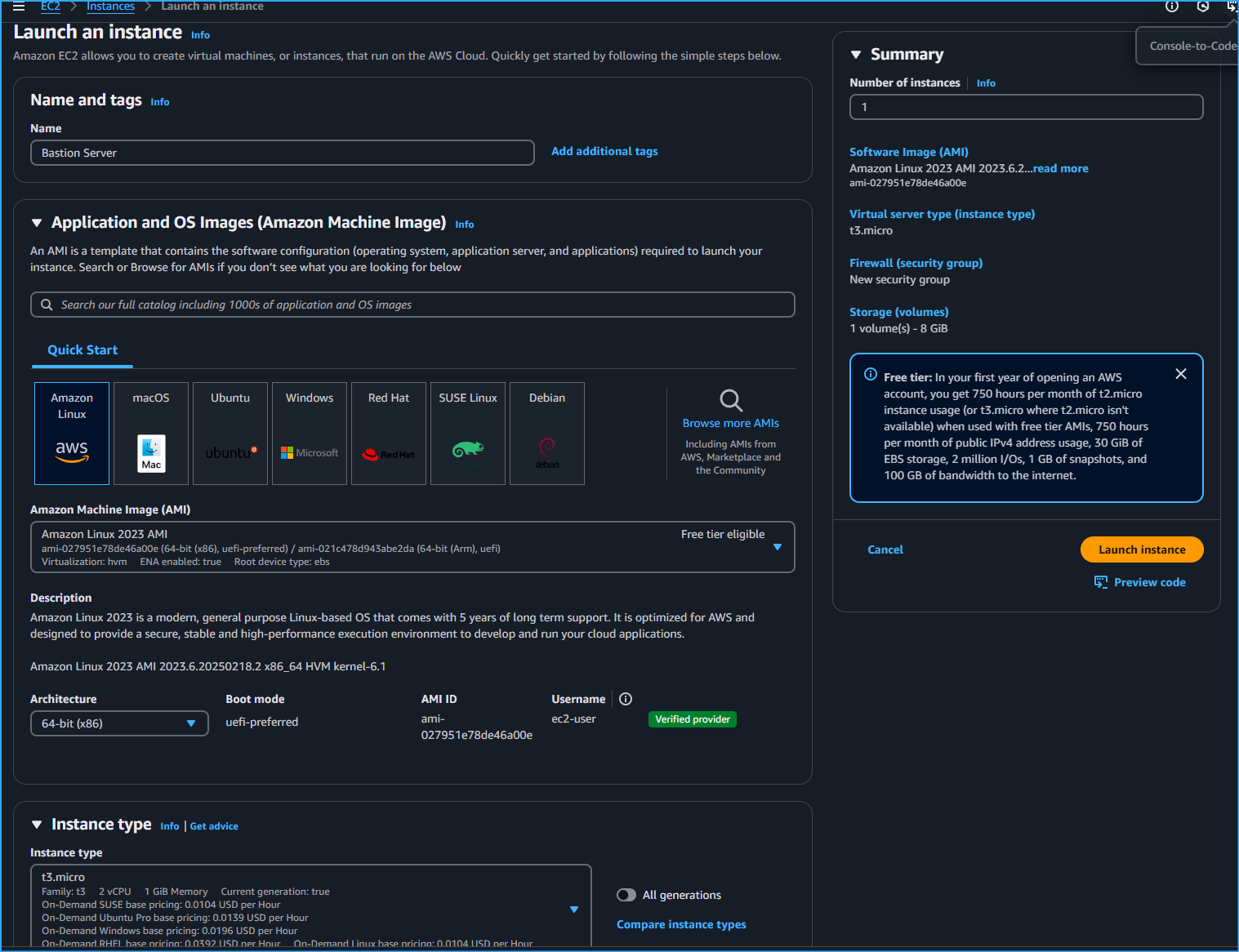Click the Launch instance button

[1141, 549]
